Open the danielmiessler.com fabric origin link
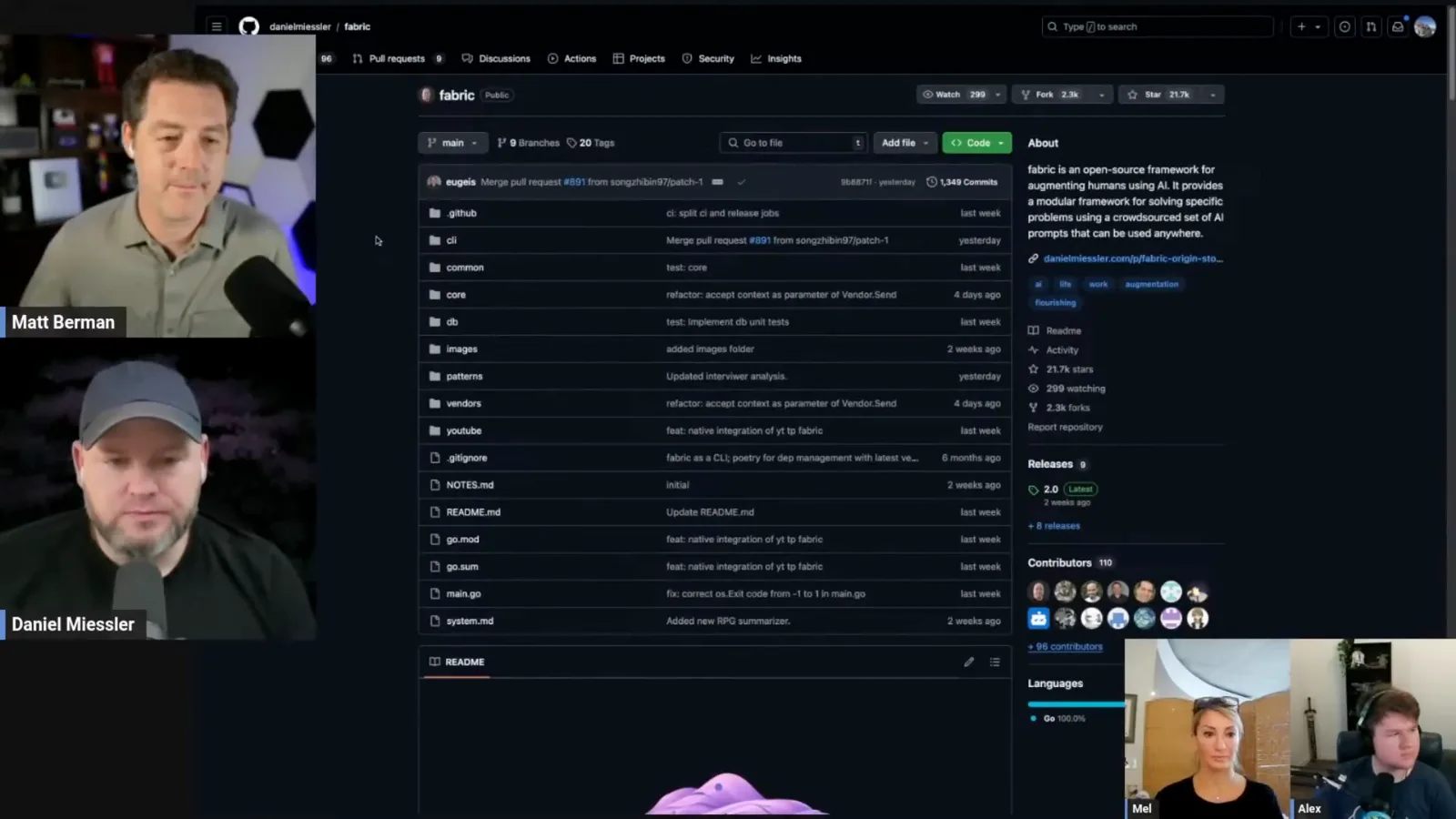This screenshot has height=819, width=1456. [x=1133, y=258]
